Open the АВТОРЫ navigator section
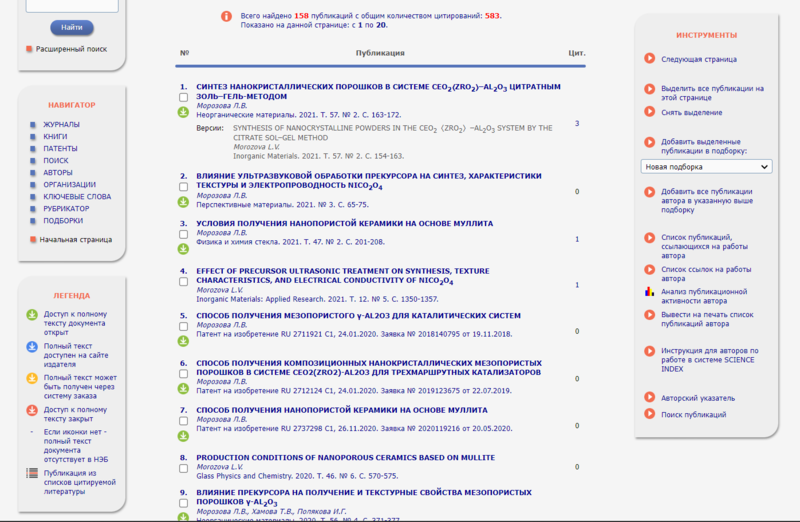Screen dimensions: 800x522 [59, 173]
